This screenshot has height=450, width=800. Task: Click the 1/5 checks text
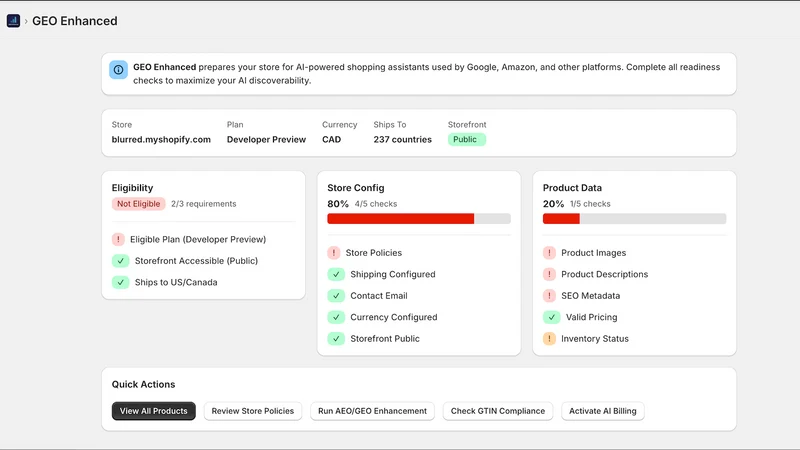(590, 204)
